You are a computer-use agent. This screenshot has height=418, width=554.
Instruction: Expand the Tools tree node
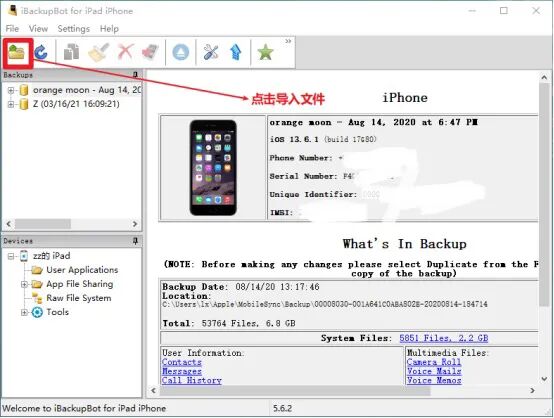(24, 312)
